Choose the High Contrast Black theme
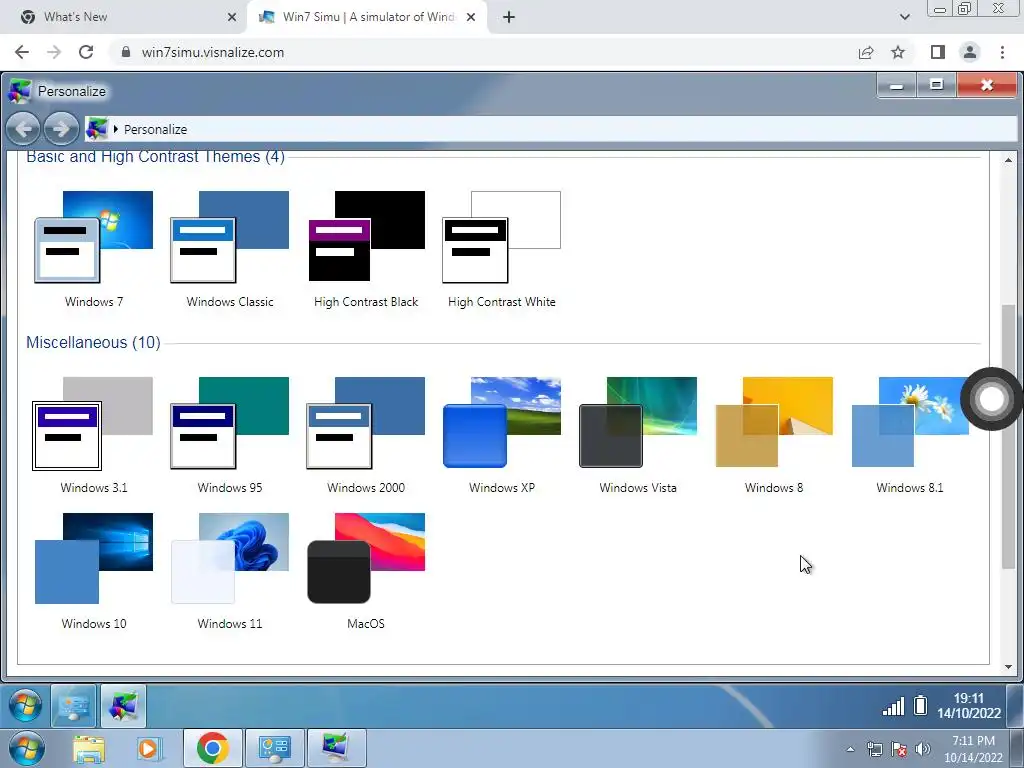This screenshot has width=1024, height=768. pos(366,250)
